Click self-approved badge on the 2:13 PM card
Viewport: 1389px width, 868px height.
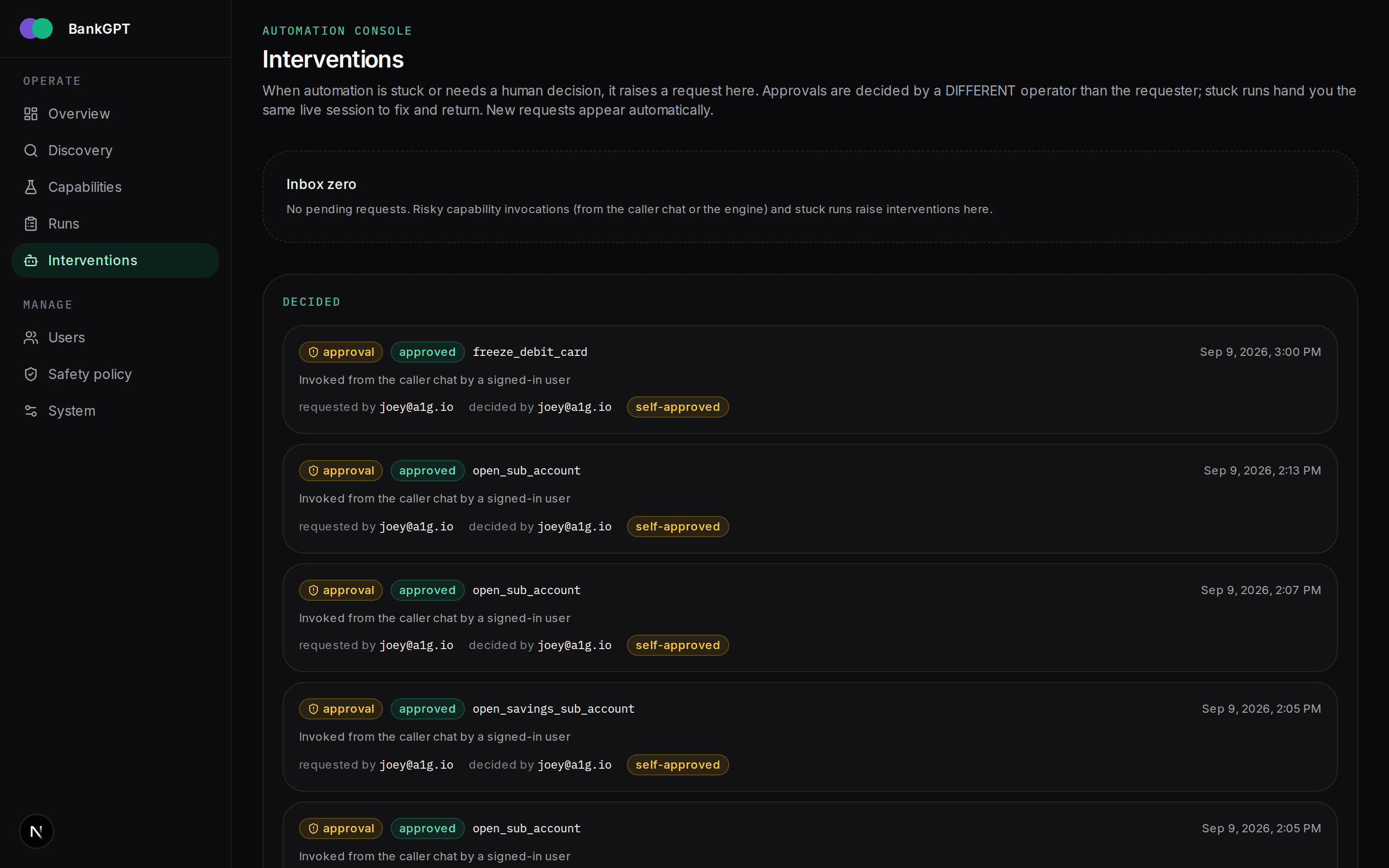pyautogui.click(x=677, y=527)
